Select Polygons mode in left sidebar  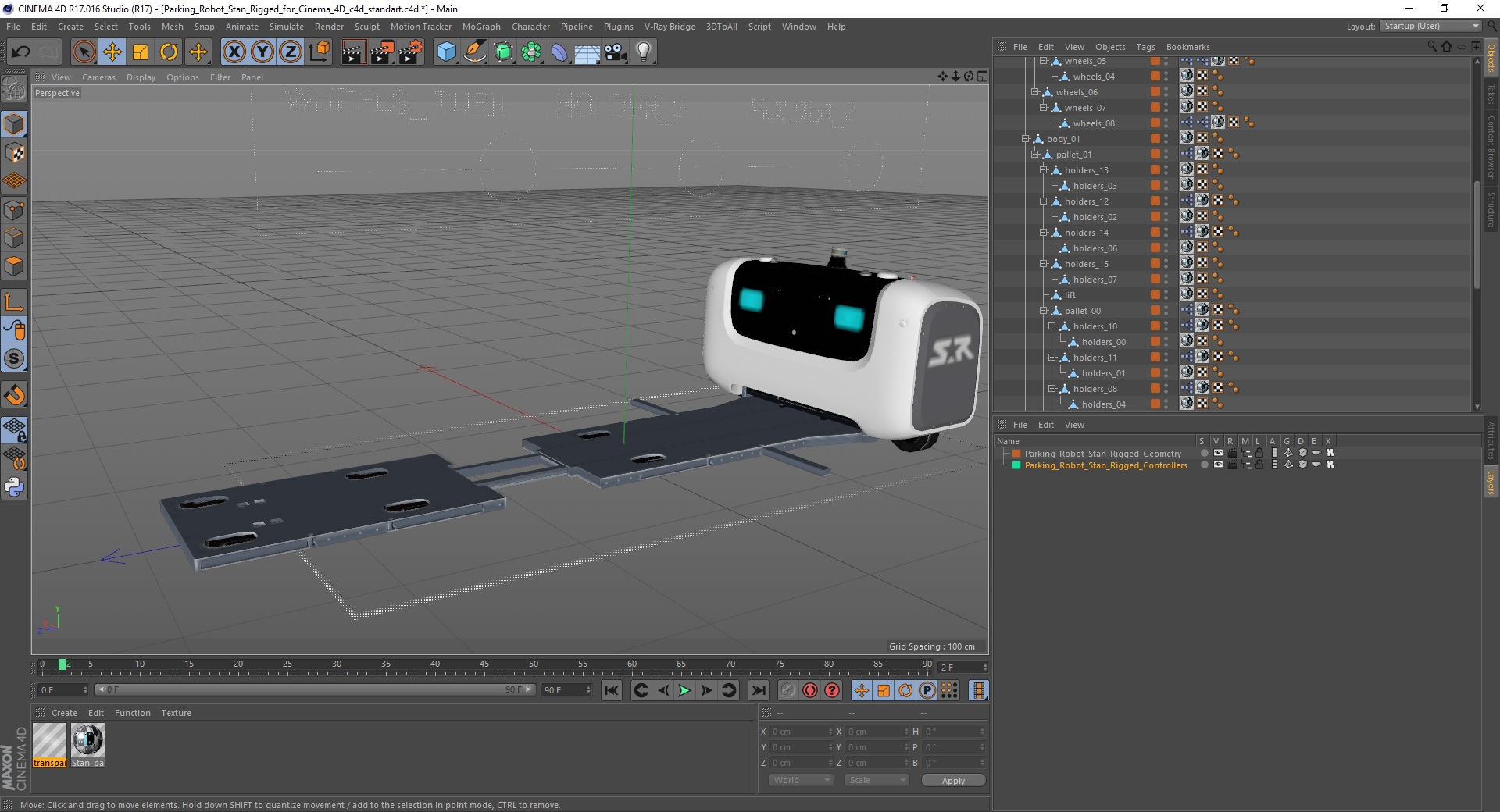(14, 266)
